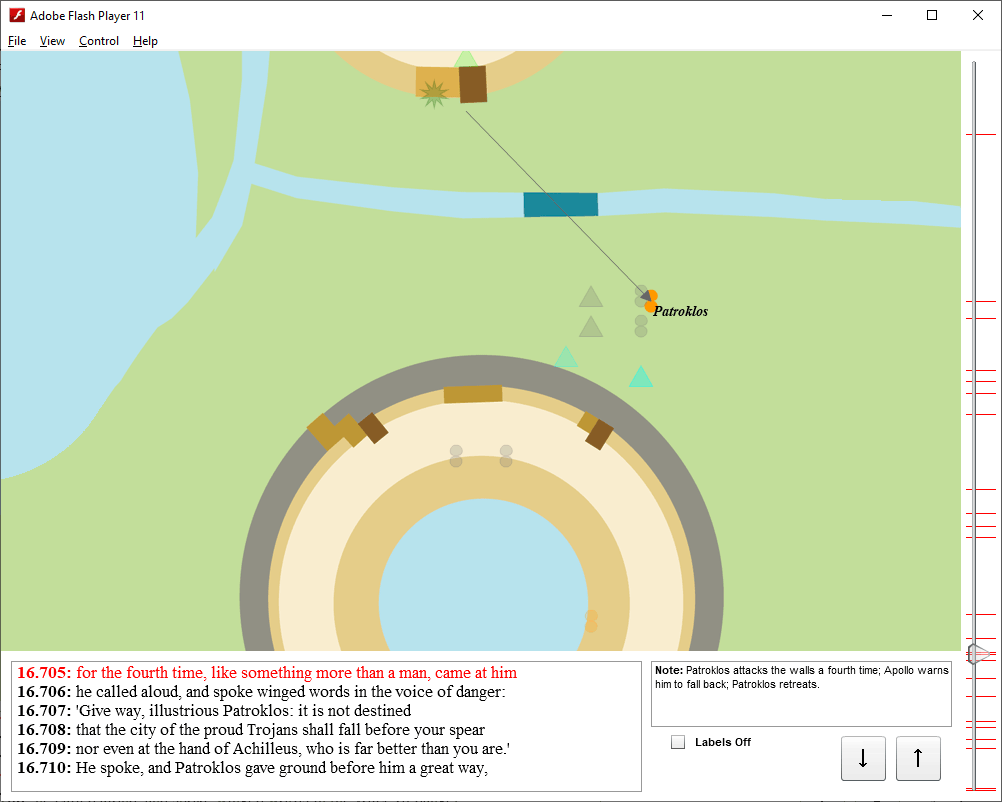Select line 16.710 'He spoke, and Patroklos gave ground'
The image size is (1002, 802).
pos(252,767)
